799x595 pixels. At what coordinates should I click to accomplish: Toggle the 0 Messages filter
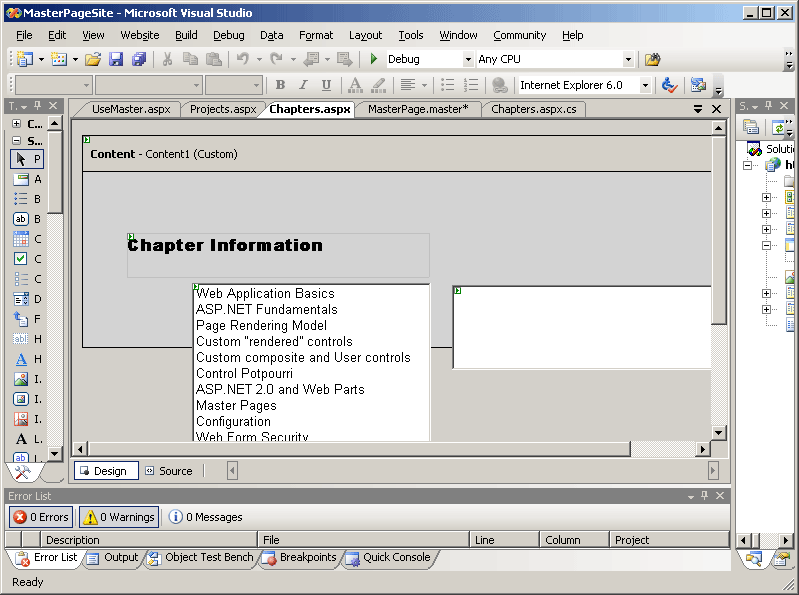(206, 517)
